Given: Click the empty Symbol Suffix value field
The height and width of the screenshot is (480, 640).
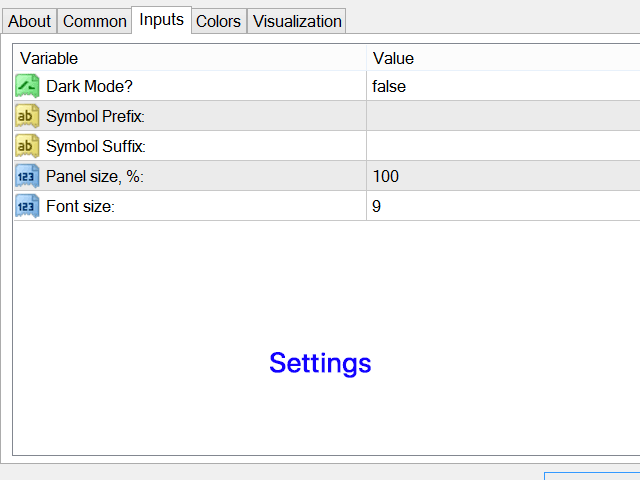Looking at the screenshot, I should pos(503,146).
